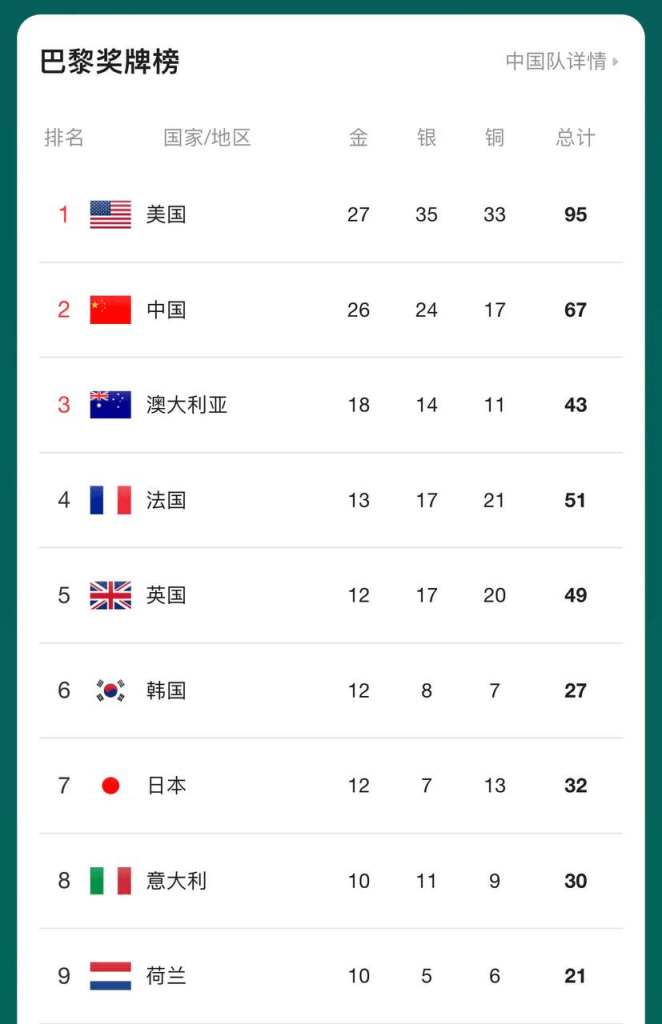Click the South Korea flag icon

tap(110, 690)
